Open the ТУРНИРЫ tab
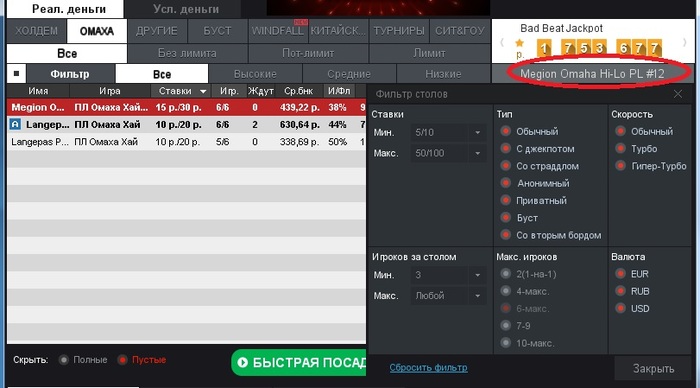Viewport: 700px width, 388px height. [399, 31]
